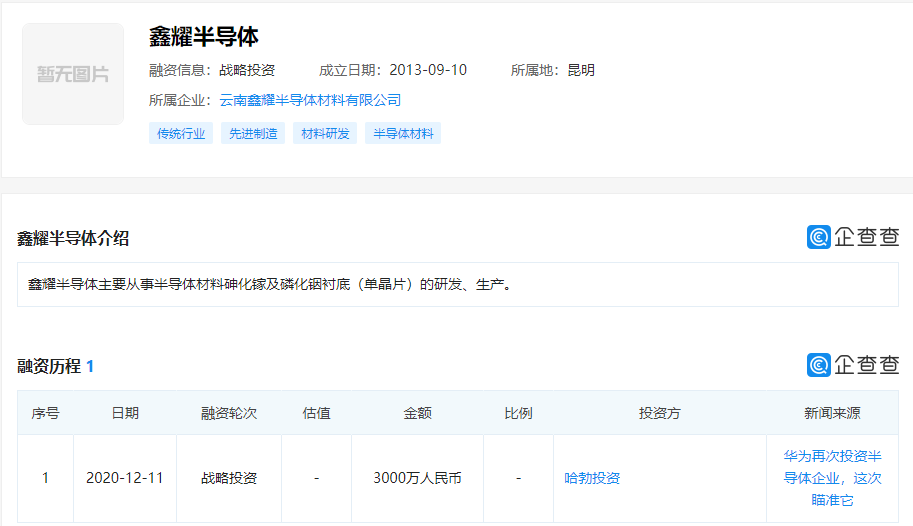Viewport: 913px width, 526px height.
Task: Select the 传统行业 tag
Action: 181,133
